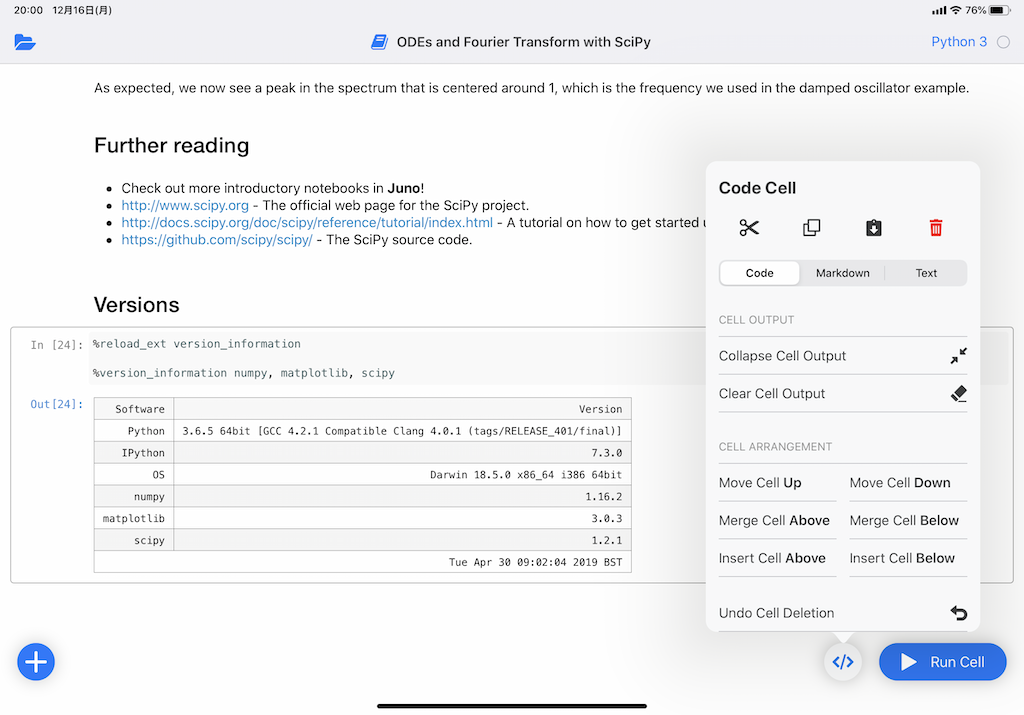Open the file browser folder icon
1024x715 pixels.
(25, 42)
